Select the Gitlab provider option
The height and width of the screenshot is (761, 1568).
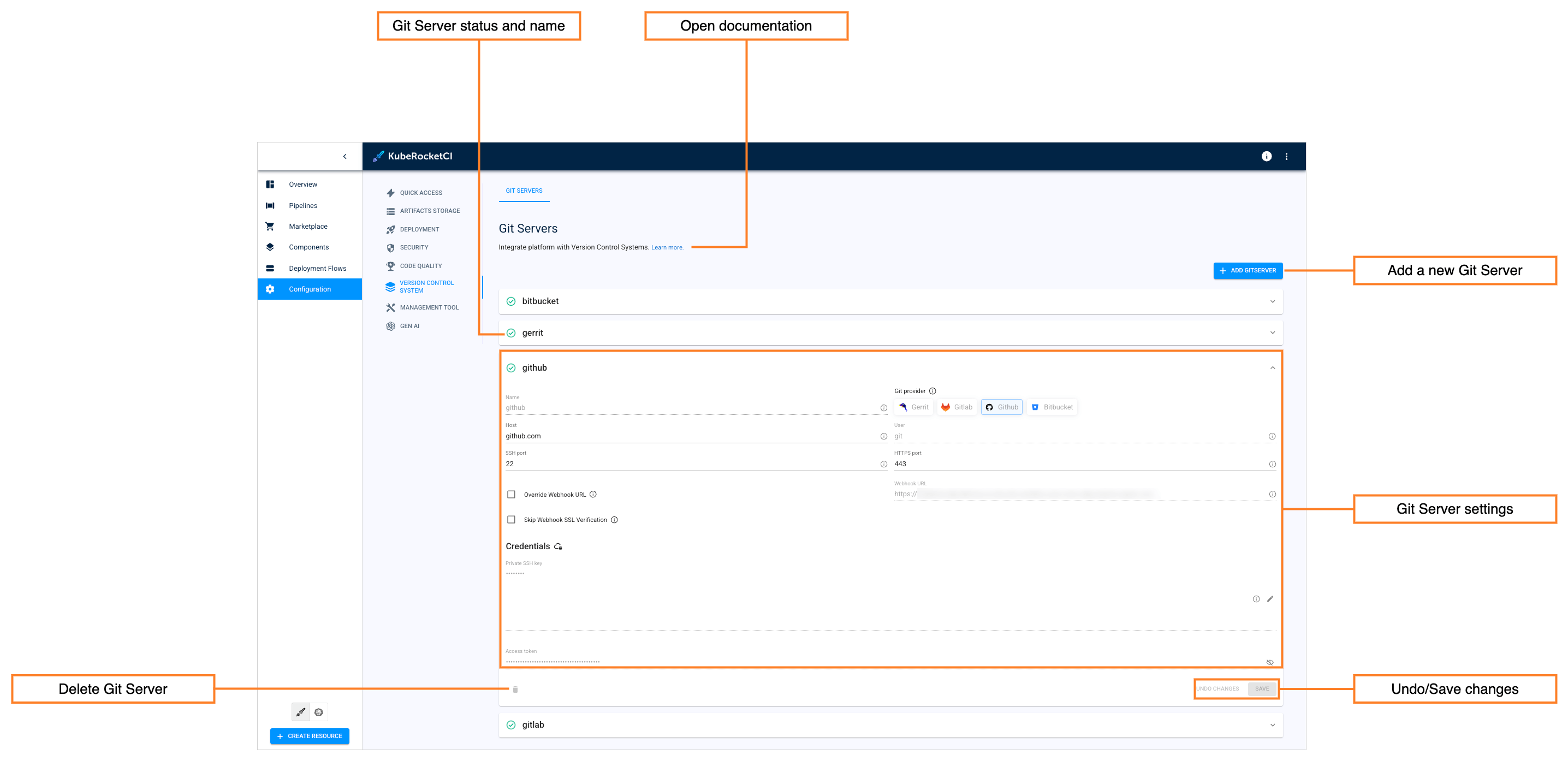957,407
